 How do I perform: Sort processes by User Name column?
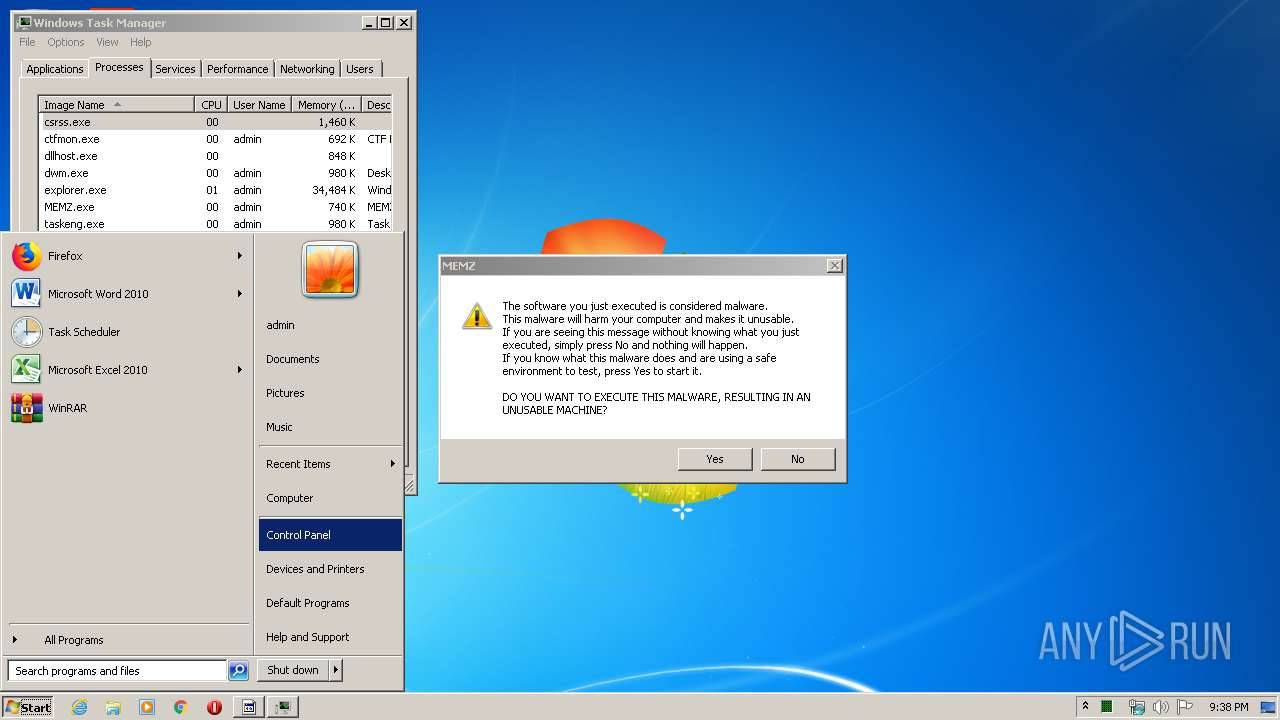click(259, 105)
